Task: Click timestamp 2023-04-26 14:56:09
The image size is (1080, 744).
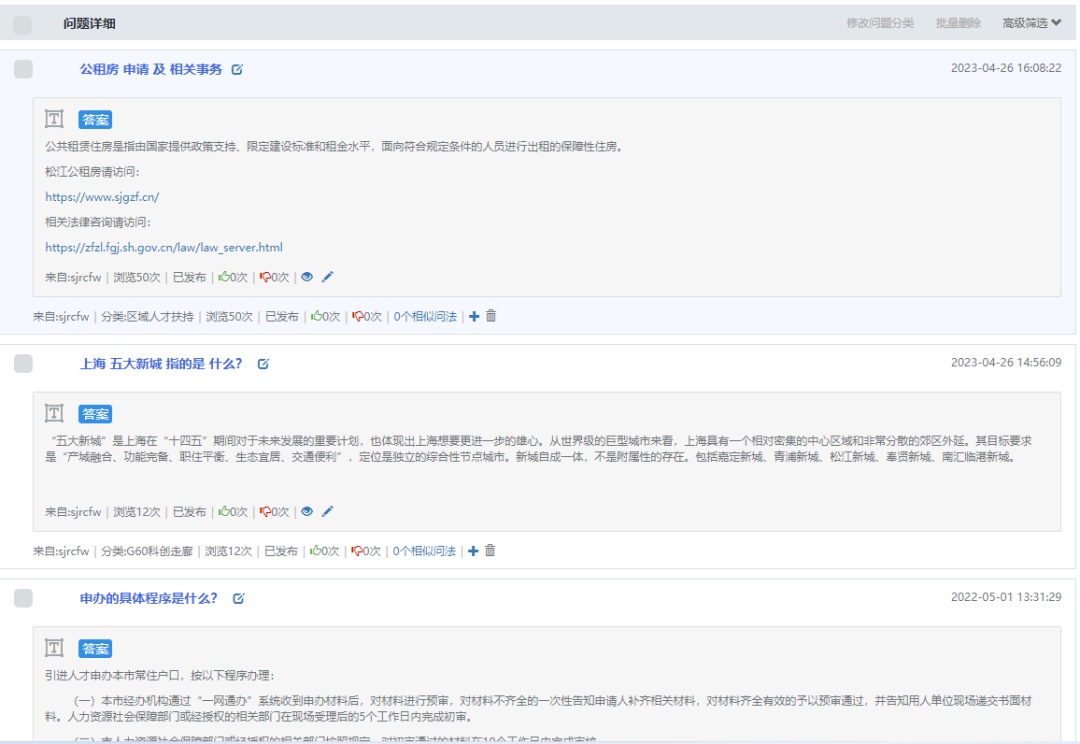Action: 1006,362
